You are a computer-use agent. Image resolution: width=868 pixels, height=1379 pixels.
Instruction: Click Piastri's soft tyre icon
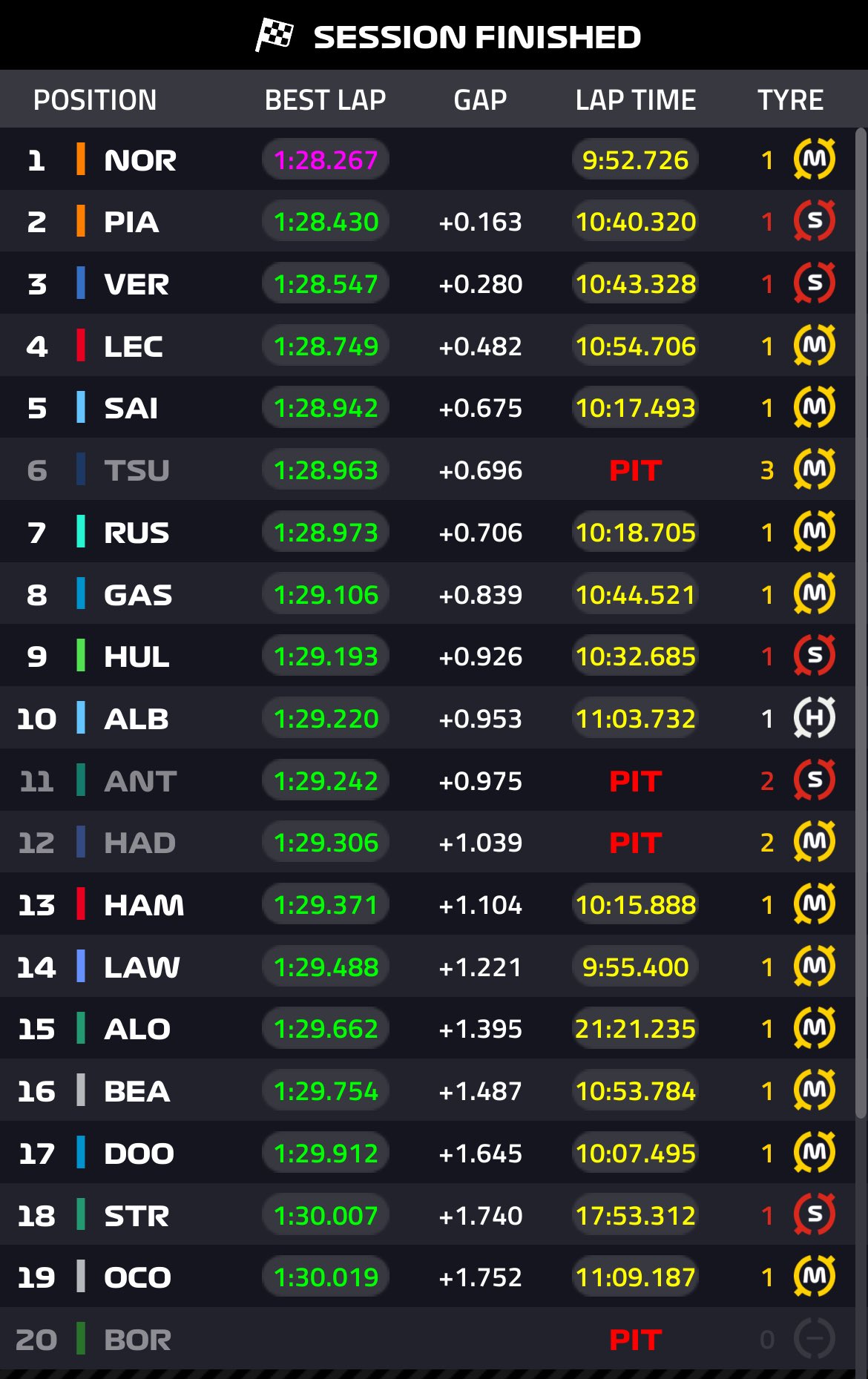click(x=814, y=221)
